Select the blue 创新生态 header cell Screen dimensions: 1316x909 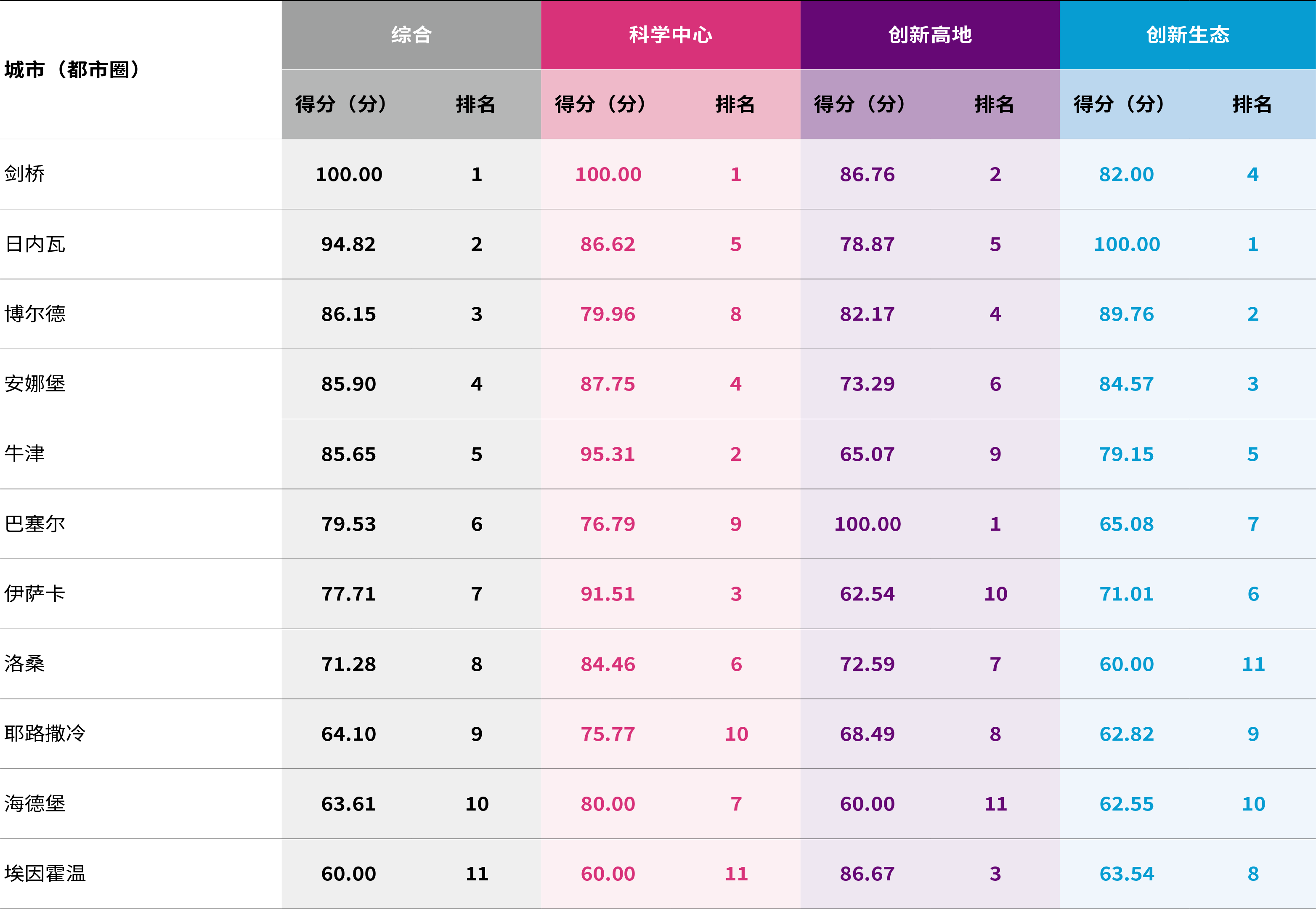[1188, 35]
